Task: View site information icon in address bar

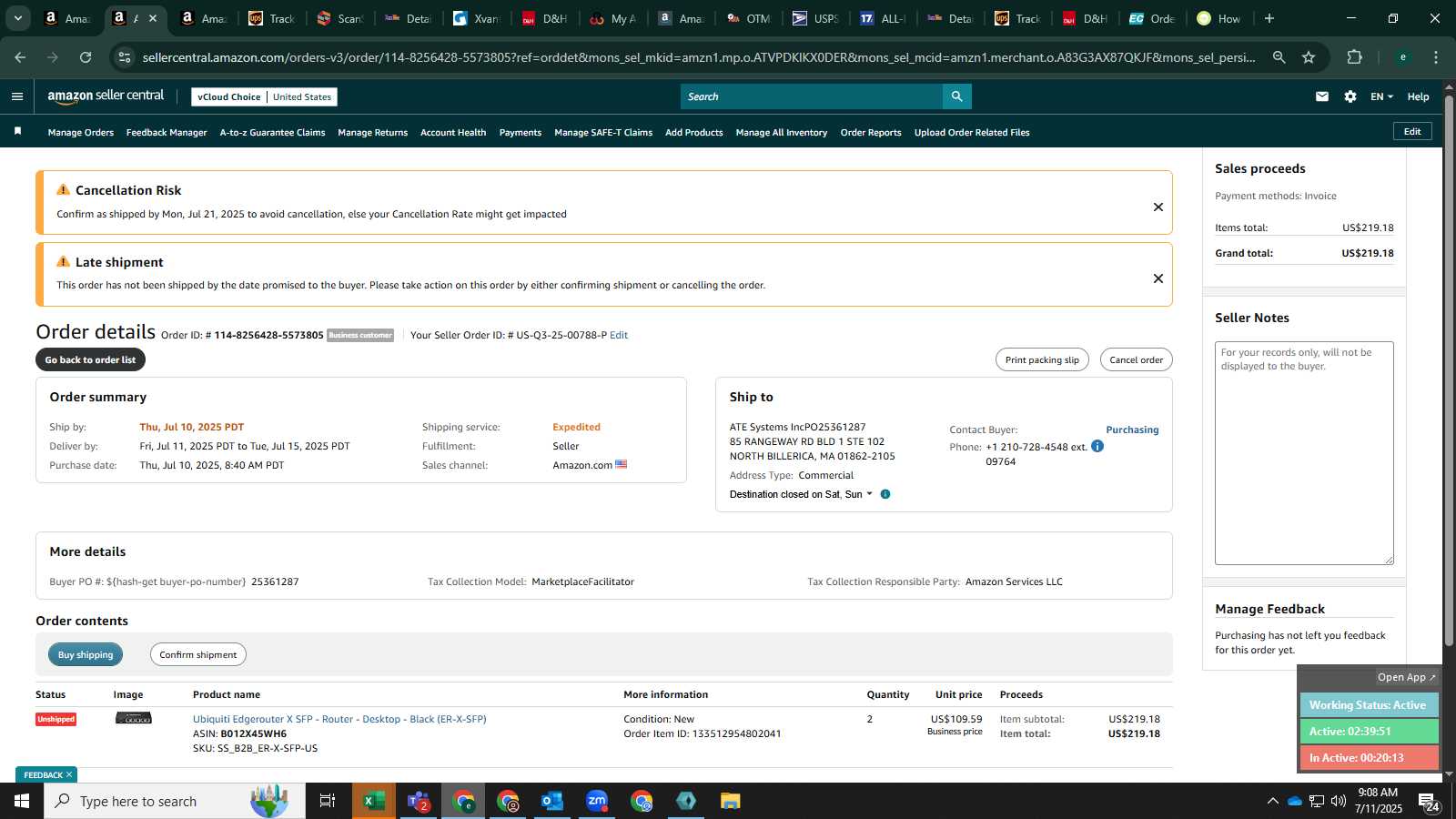Action: pyautogui.click(x=125, y=57)
